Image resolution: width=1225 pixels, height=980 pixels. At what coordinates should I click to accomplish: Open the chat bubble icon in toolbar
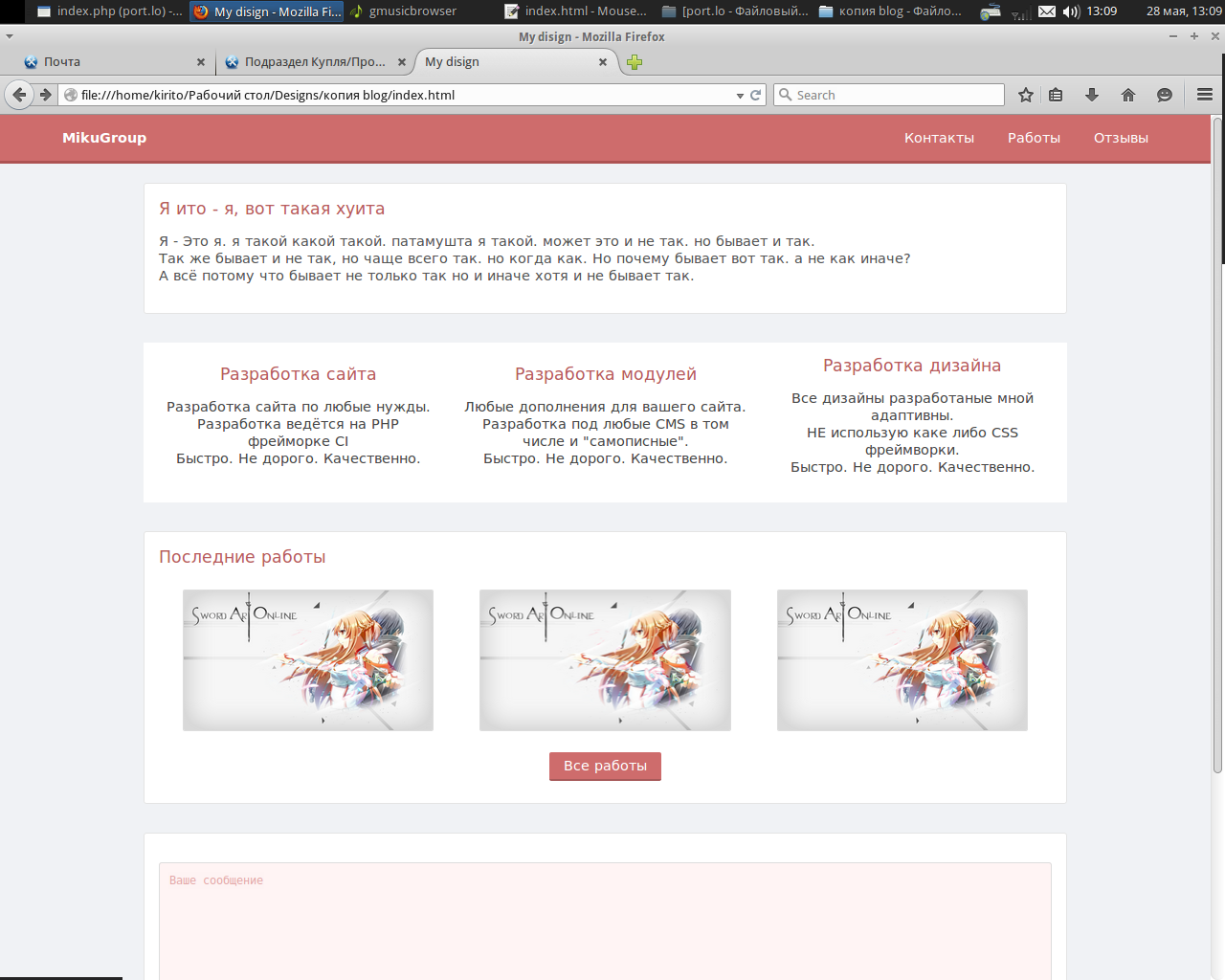pos(1165,95)
